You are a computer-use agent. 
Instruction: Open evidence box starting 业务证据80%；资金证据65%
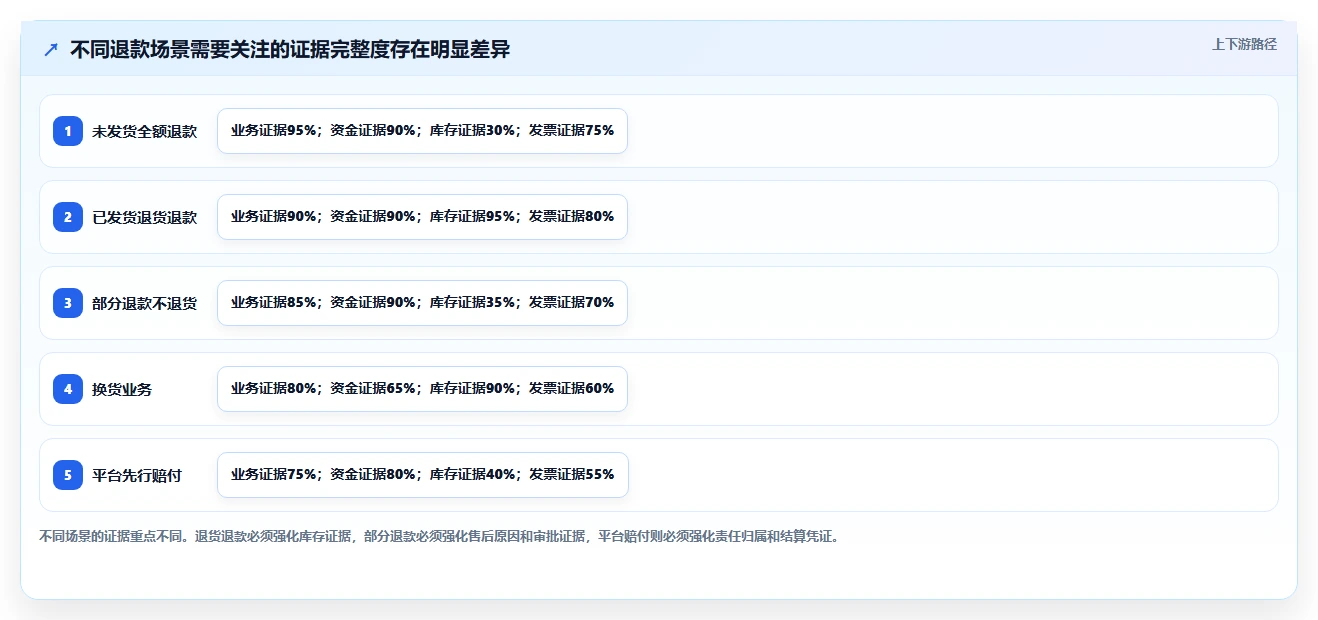pos(422,389)
